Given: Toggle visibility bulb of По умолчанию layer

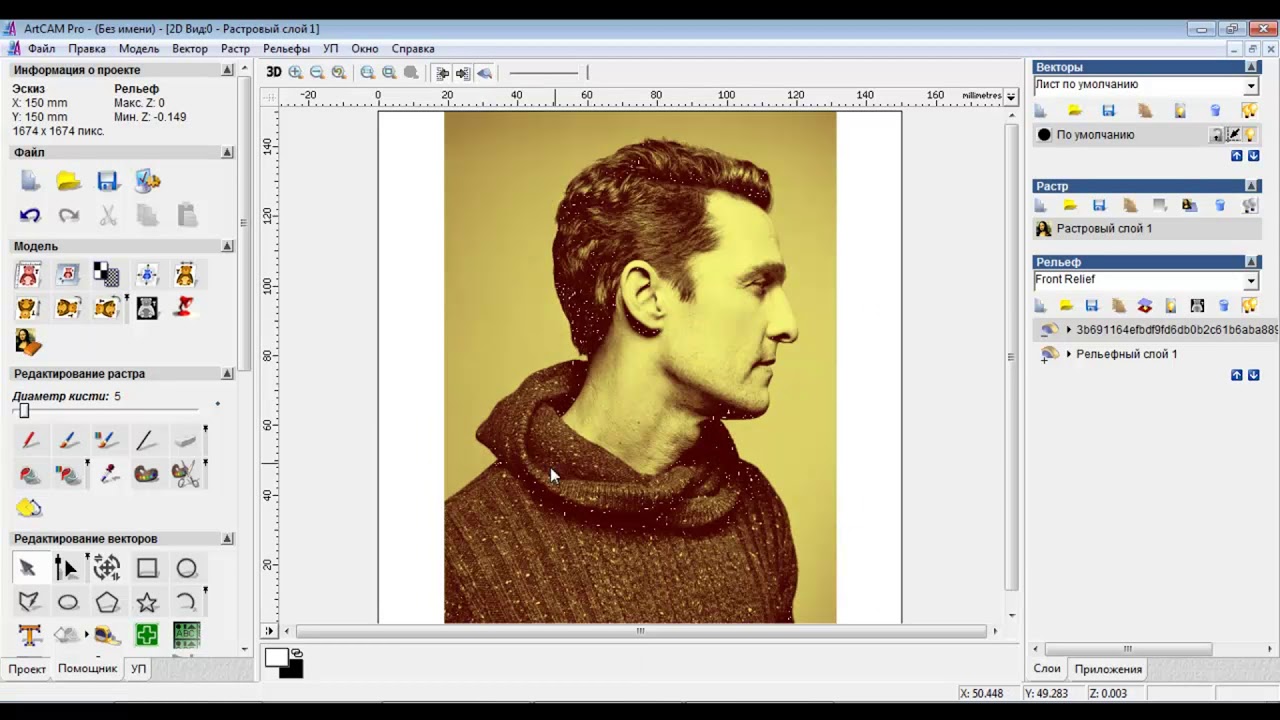Looking at the screenshot, I should [1250, 135].
